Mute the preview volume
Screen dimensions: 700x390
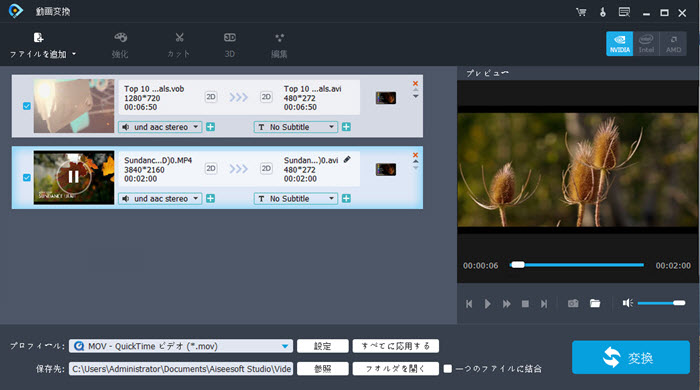[628, 303]
